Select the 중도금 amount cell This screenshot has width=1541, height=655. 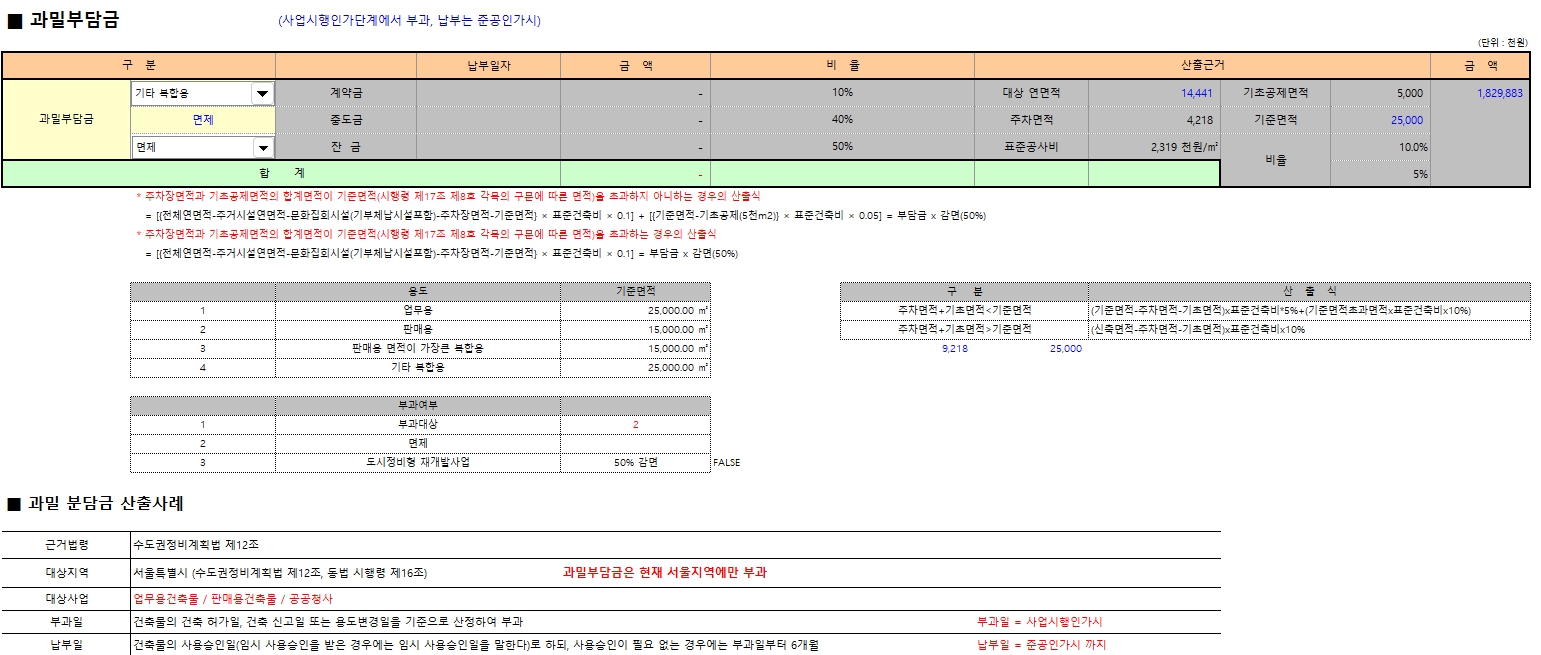[635, 118]
